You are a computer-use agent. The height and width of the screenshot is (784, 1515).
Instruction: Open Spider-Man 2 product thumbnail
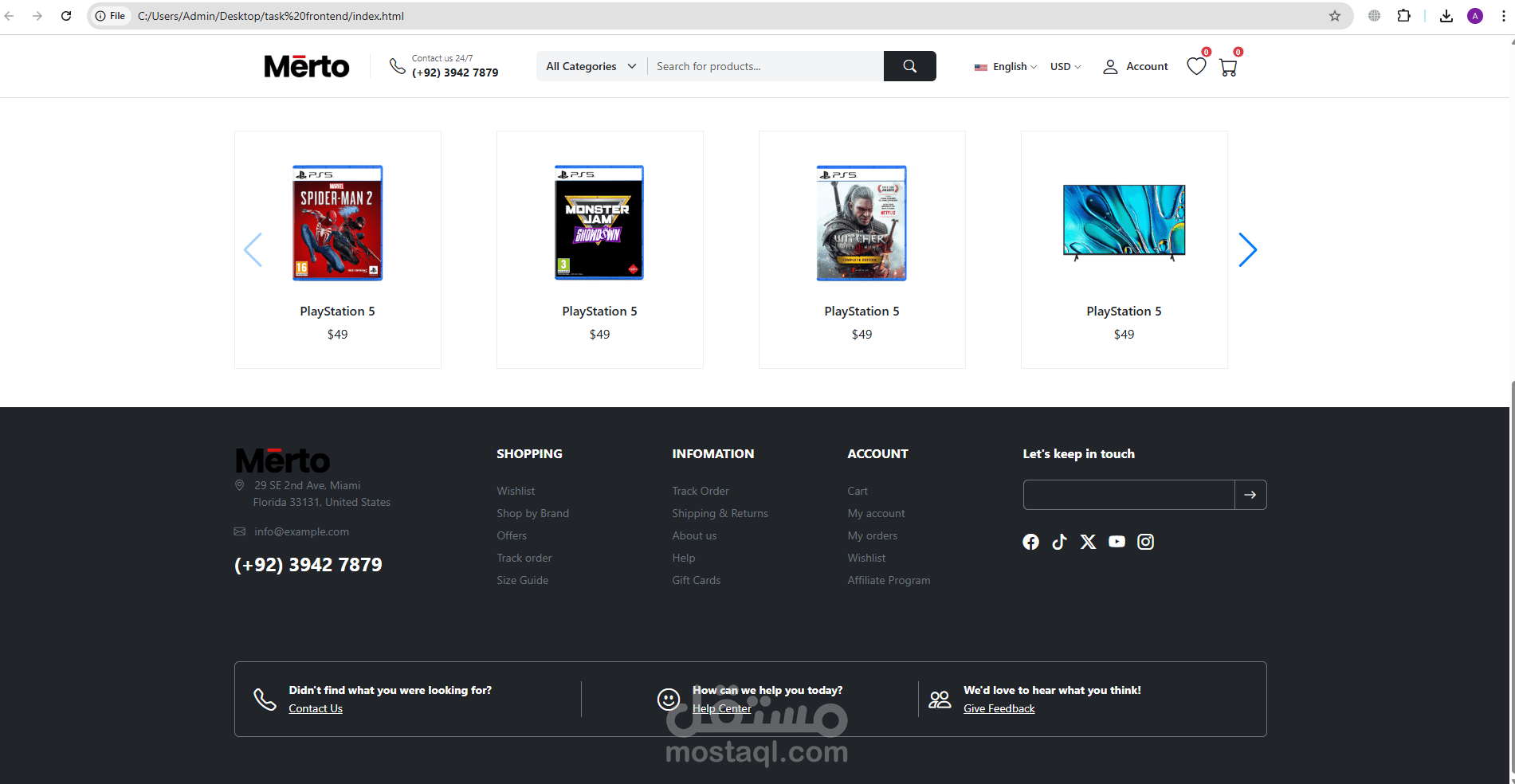(337, 223)
